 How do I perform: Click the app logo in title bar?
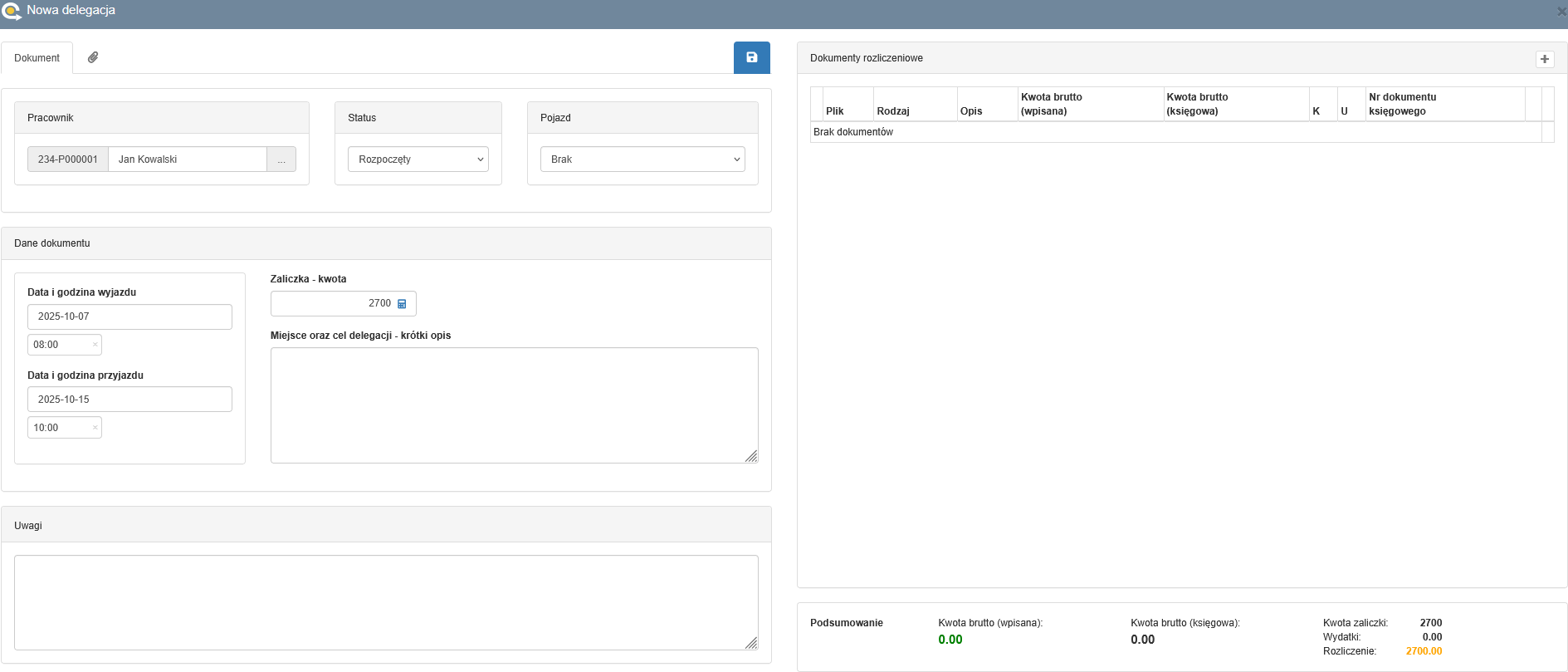(12, 11)
